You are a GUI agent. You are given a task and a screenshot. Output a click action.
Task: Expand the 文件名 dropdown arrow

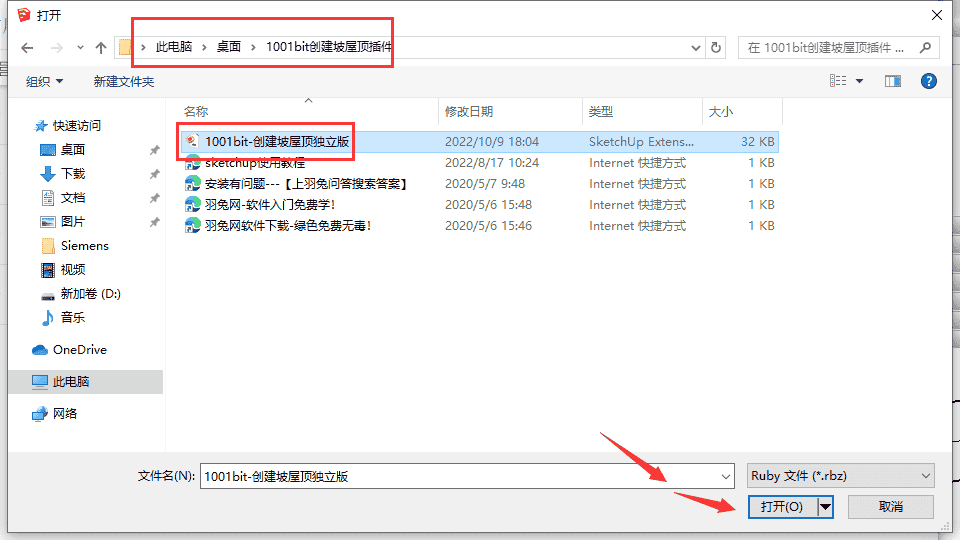coord(726,476)
